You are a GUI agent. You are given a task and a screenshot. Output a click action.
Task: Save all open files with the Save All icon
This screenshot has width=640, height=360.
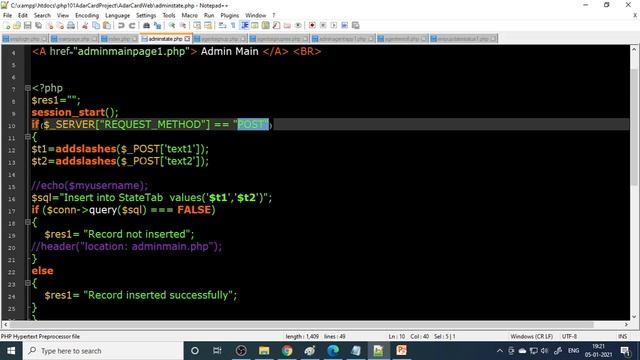(38, 25)
